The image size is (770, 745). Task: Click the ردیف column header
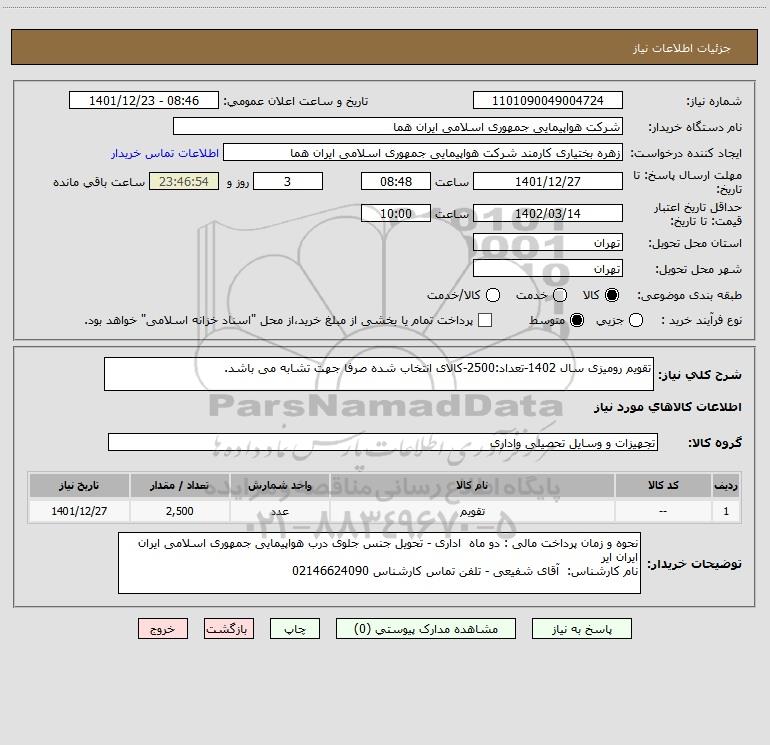[x=726, y=486]
